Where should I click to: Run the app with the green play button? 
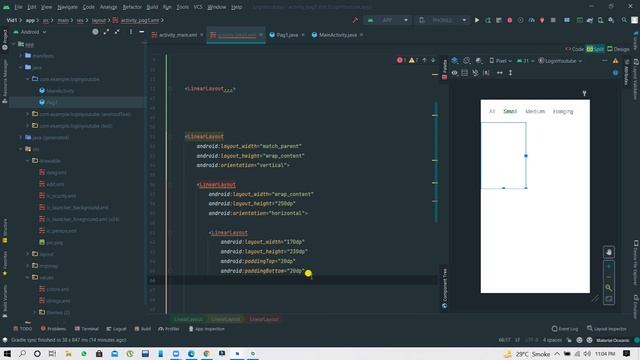[x=477, y=20]
